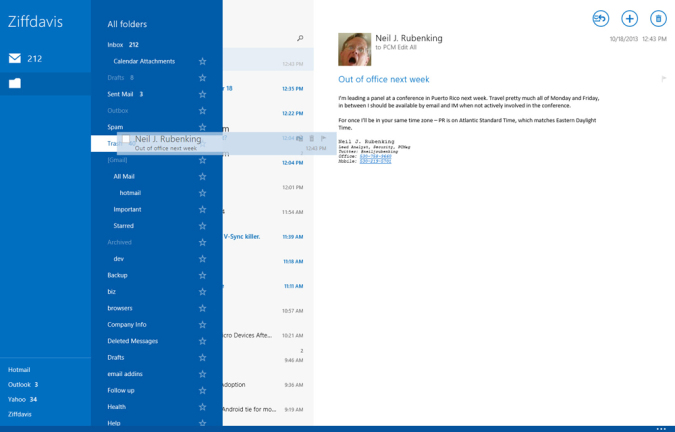
Task: Open the Sent Mail folder
Action: coord(125,94)
